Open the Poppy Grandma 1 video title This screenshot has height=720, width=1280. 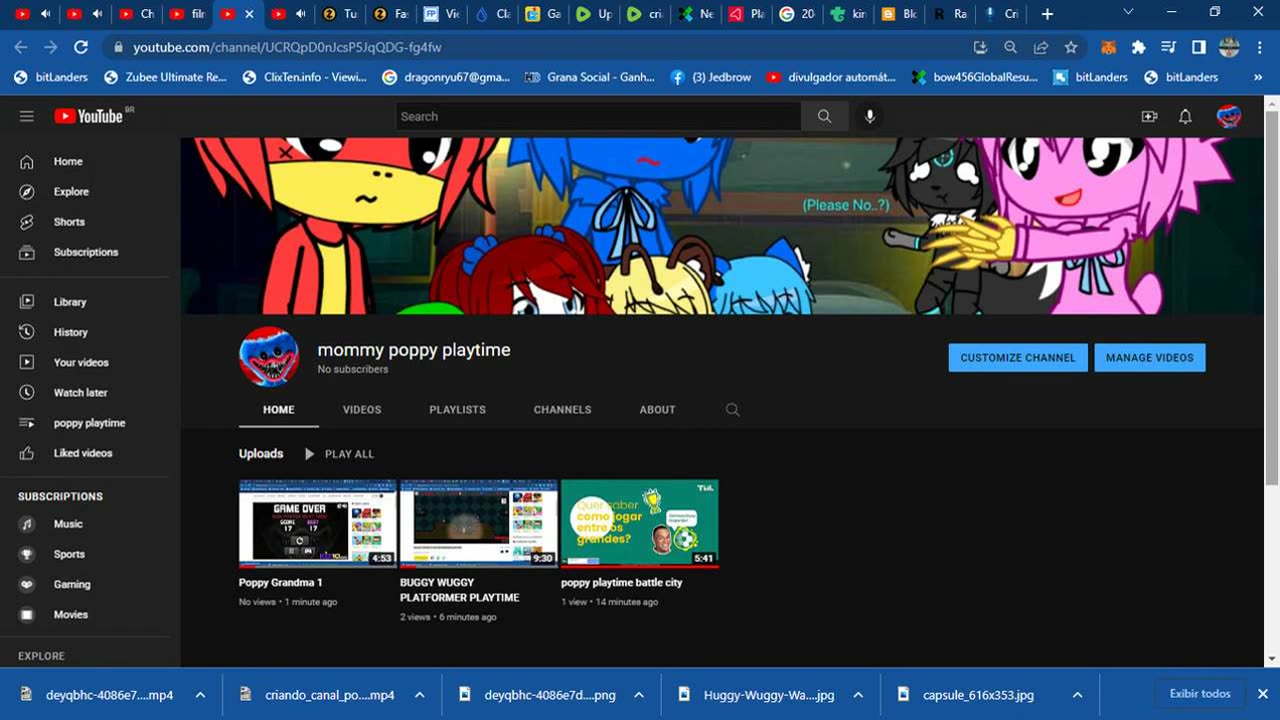click(281, 583)
